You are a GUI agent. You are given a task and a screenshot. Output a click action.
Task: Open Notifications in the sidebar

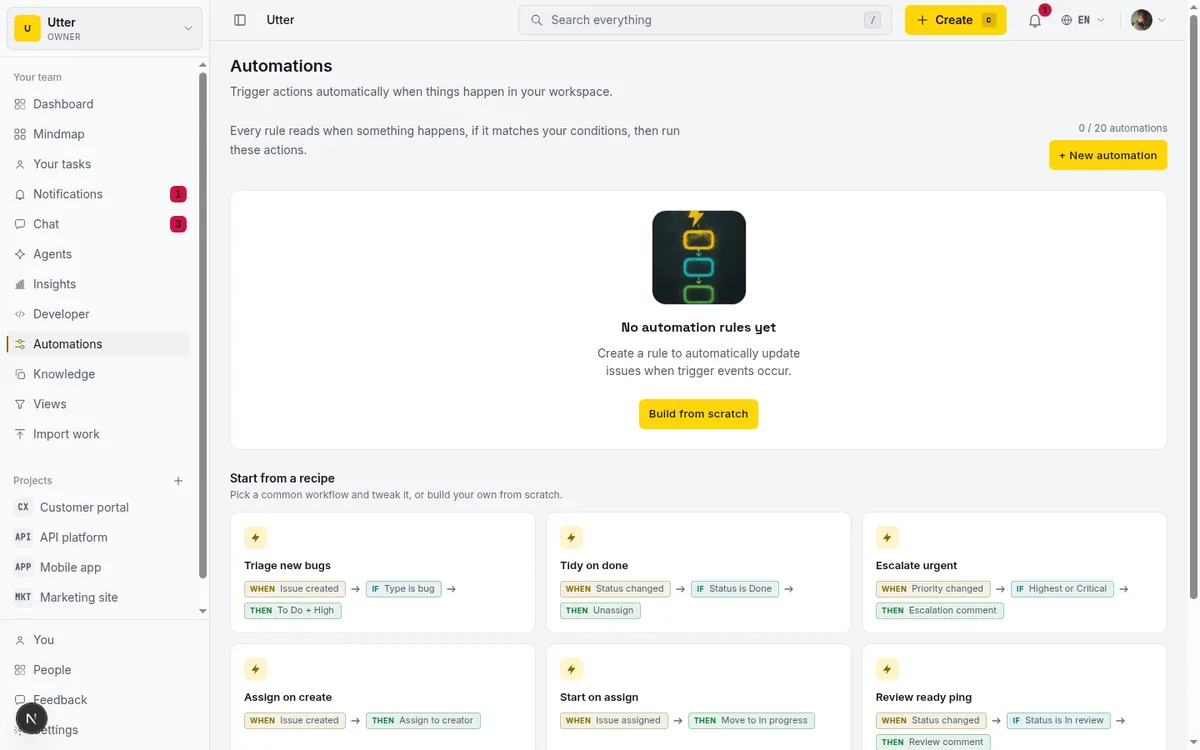(x=97, y=194)
